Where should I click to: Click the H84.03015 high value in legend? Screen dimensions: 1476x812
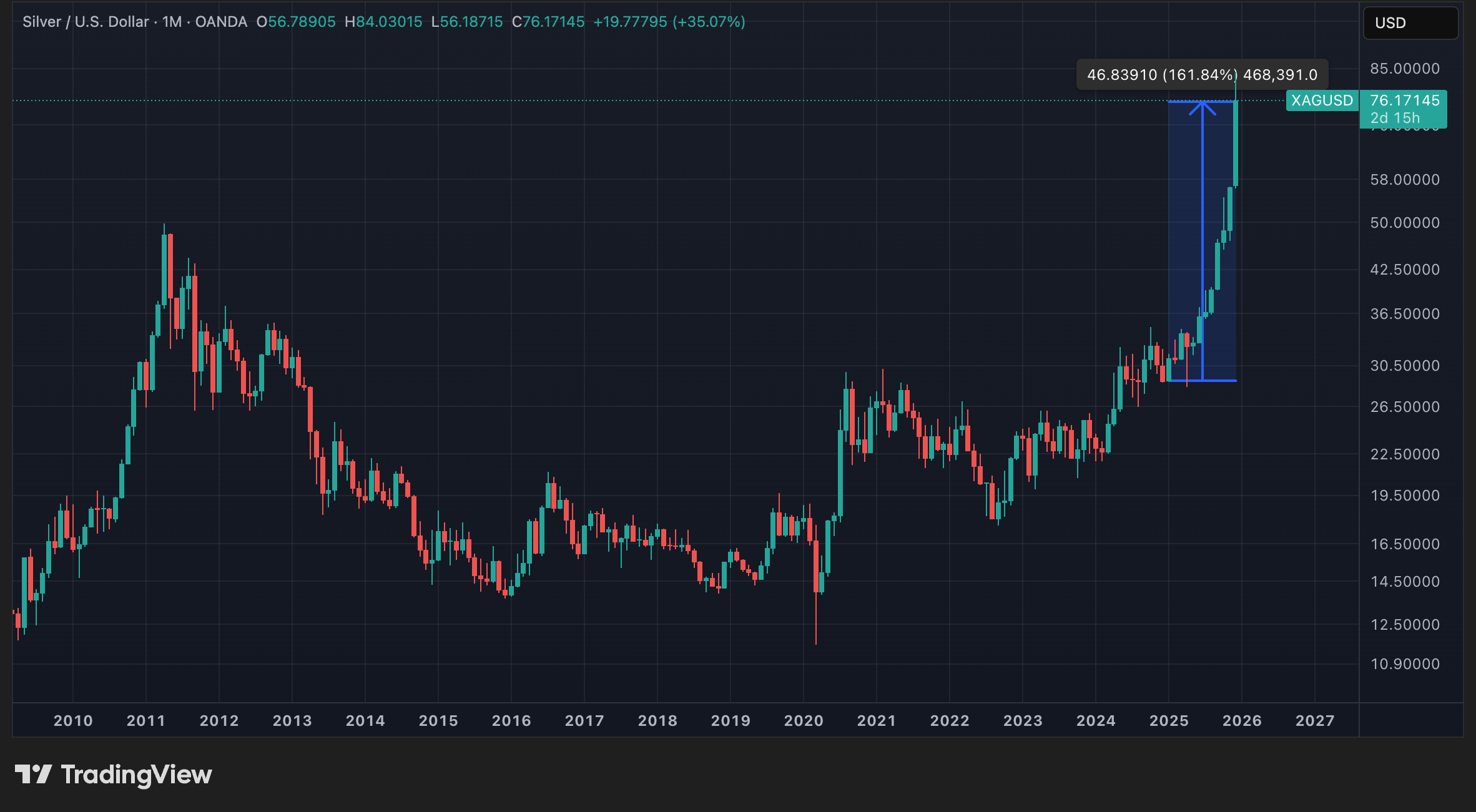[383, 22]
